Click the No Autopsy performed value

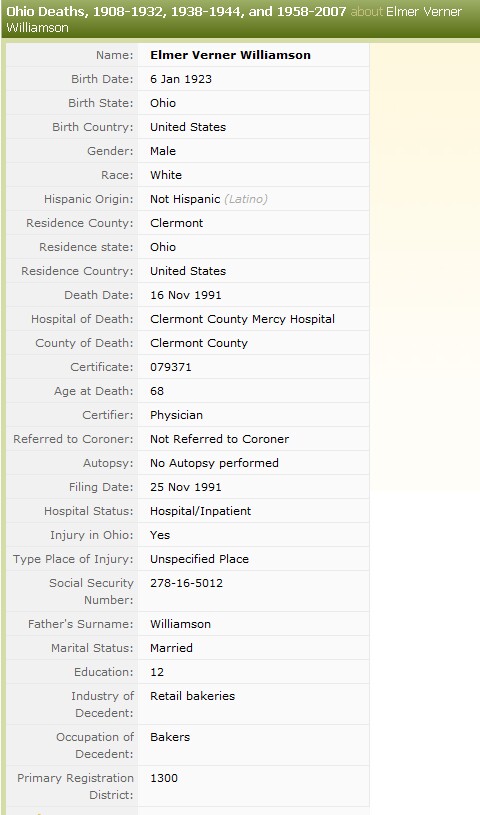click(x=214, y=463)
